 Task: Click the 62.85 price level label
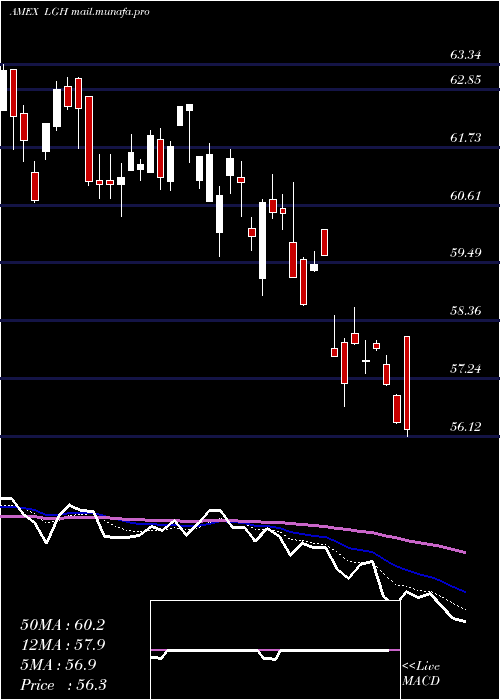tap(466, 80)
